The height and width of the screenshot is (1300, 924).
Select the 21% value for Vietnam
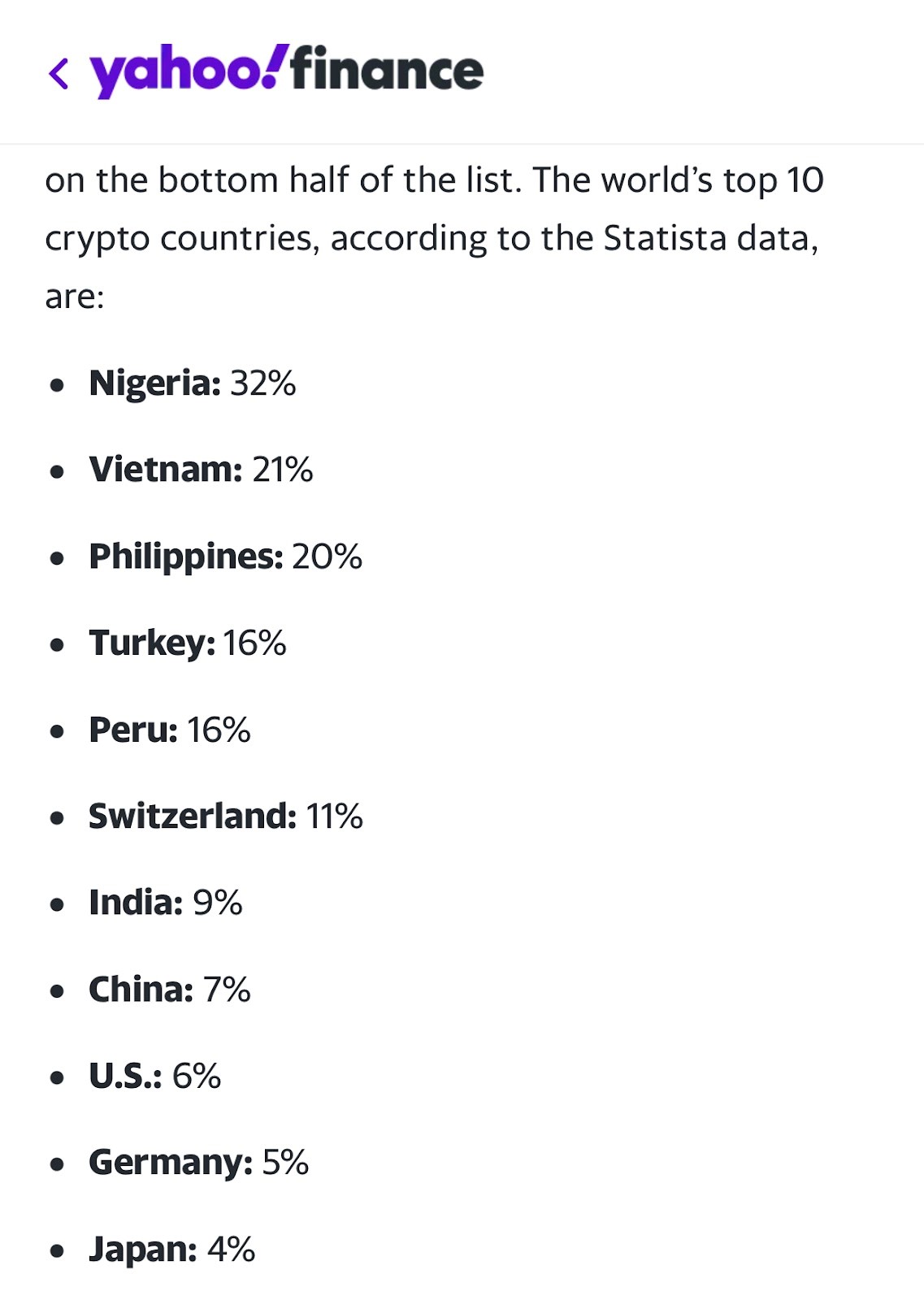coord(283,470)
